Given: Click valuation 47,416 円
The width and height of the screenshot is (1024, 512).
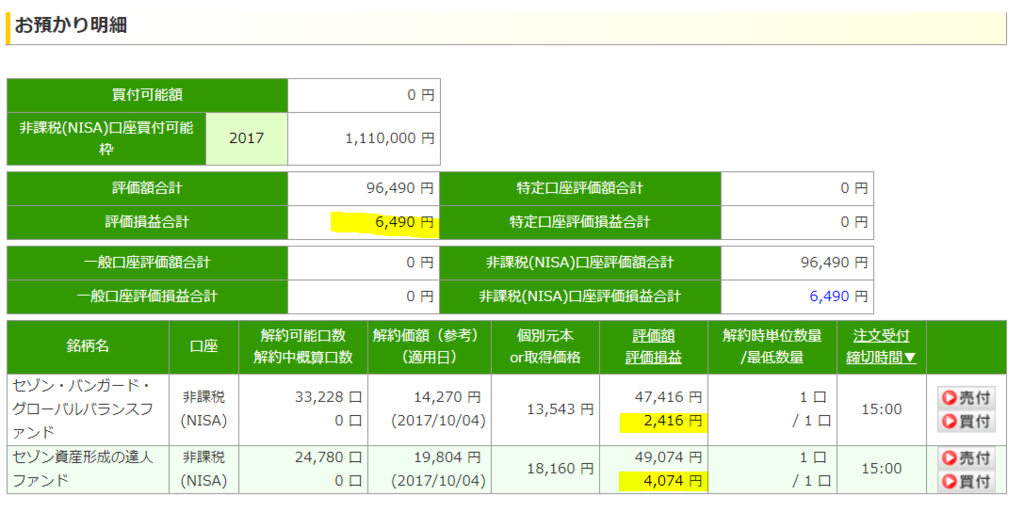Looking at the screenshot, I should [x=668, y=397].
